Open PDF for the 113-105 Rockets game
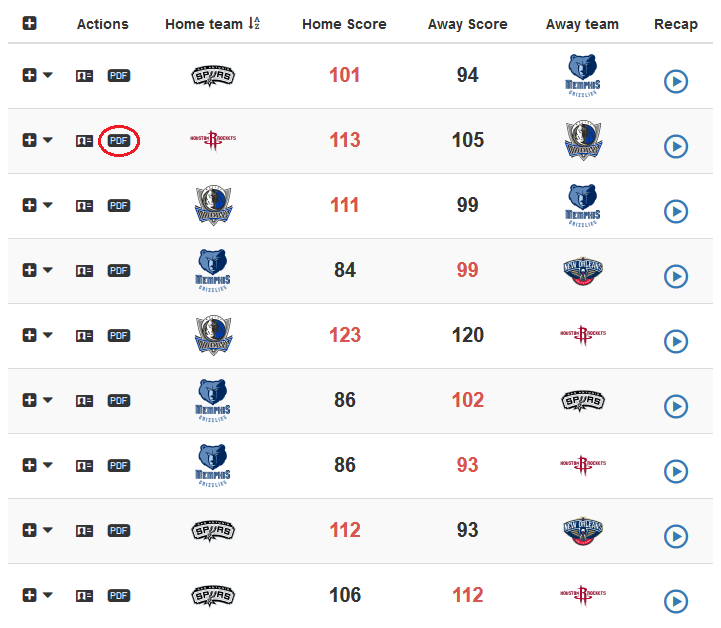This screenshot has height=628, width=721. tap(119, 141)
